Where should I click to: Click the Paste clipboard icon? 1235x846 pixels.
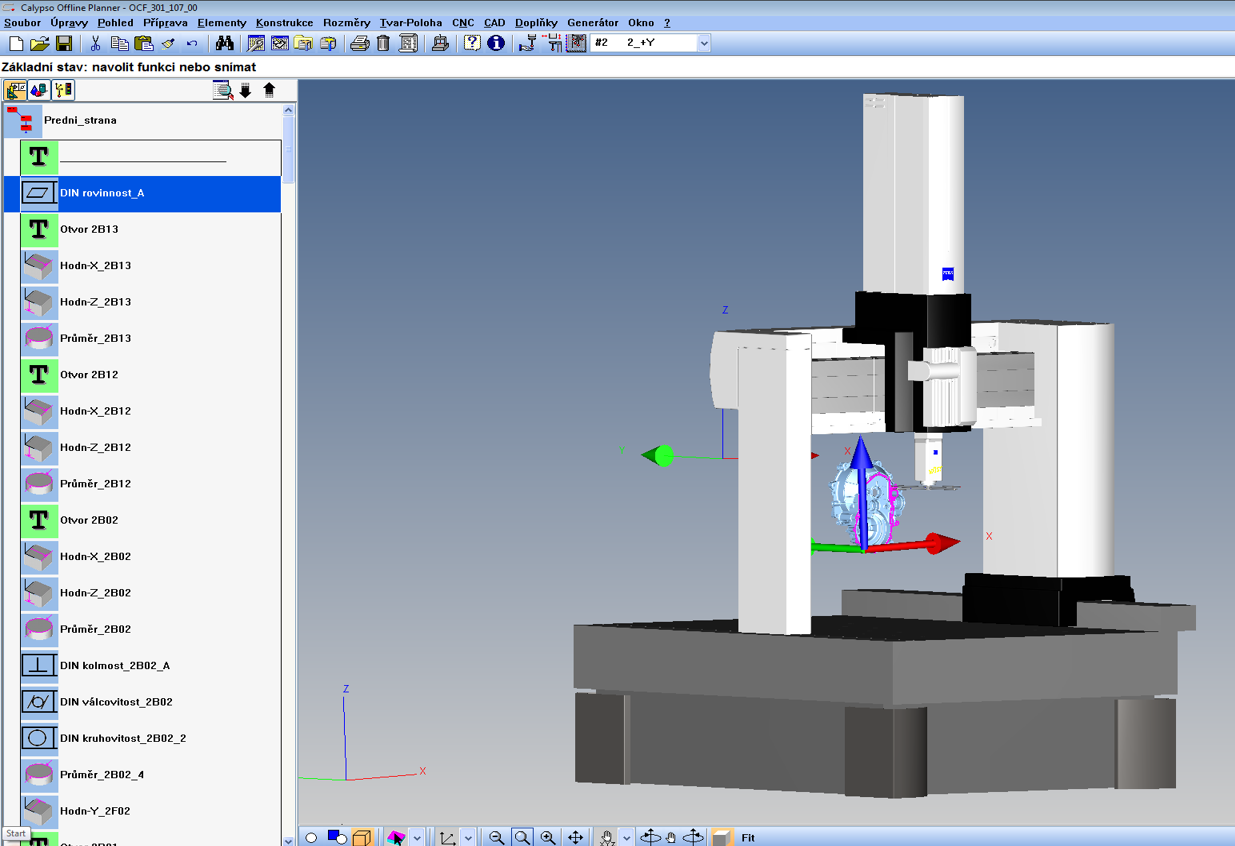(x=143, y=43)
